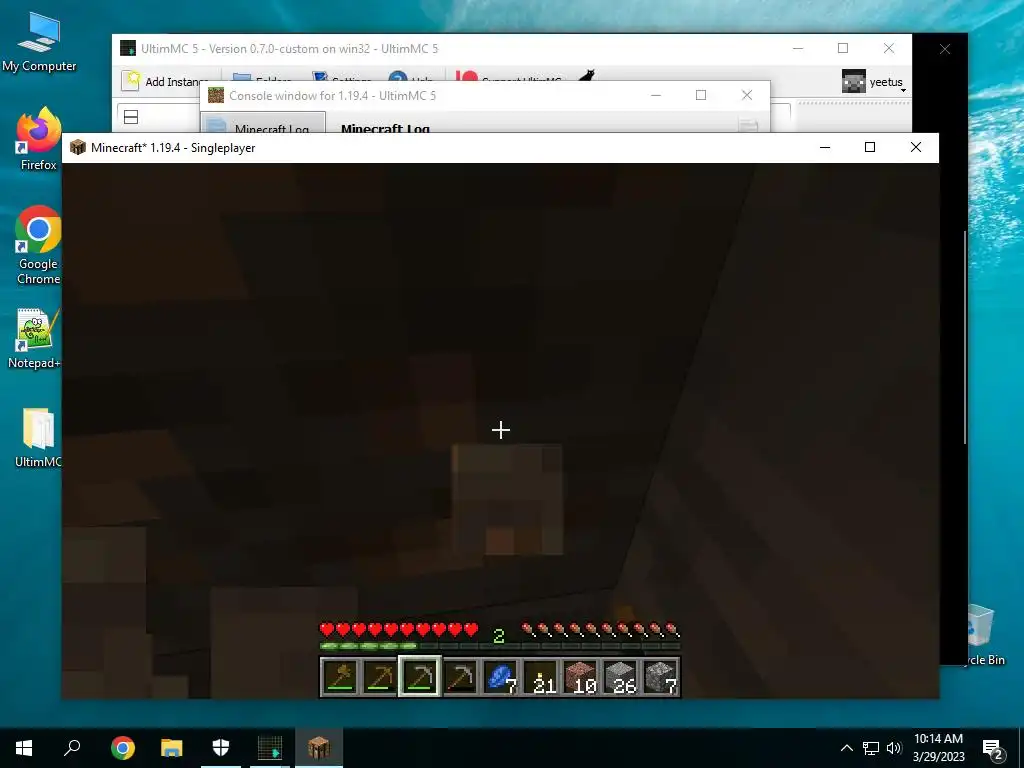Viewport: 1024px width, 768px height.
Task: Maximize the UltimMC 5 main window
Action: 843,48
